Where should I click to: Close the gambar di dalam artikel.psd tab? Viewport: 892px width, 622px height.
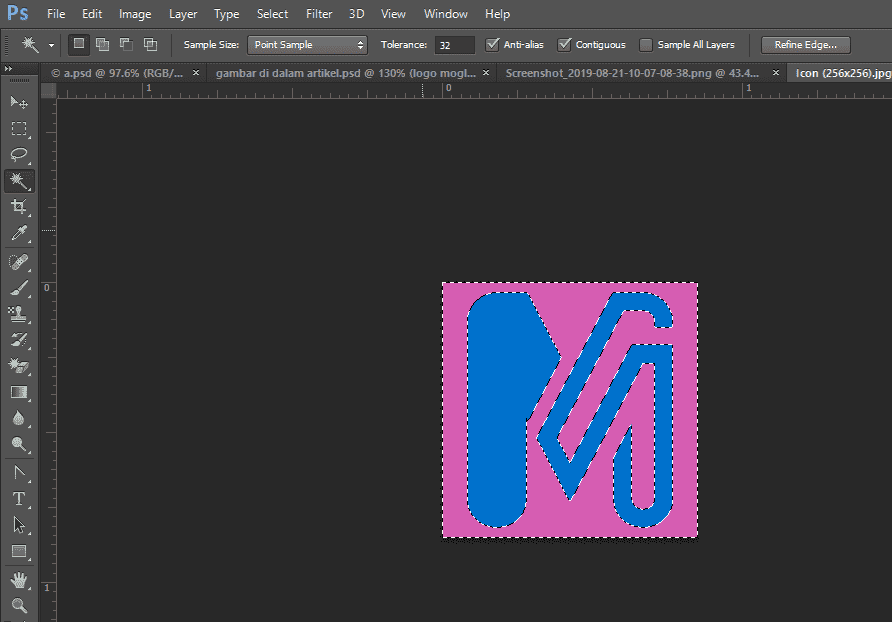(x=486, y=73)
